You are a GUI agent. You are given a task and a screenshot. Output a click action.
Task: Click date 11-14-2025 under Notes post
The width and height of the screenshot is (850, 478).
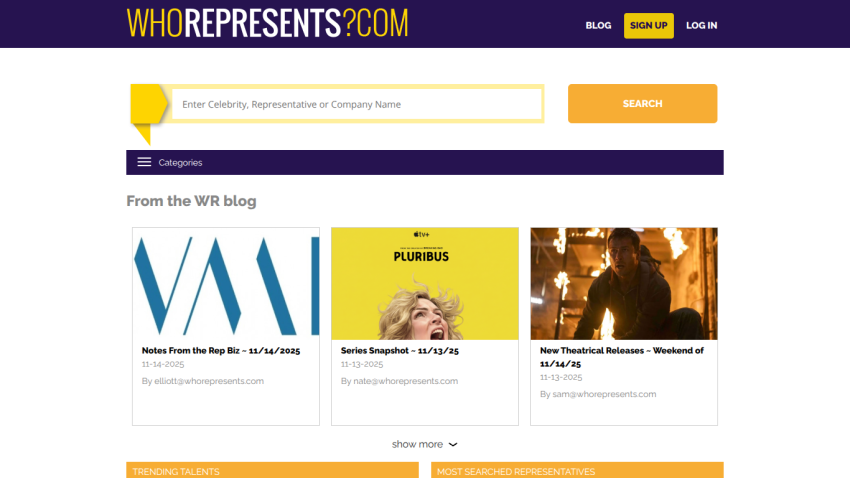pos(163,364)
